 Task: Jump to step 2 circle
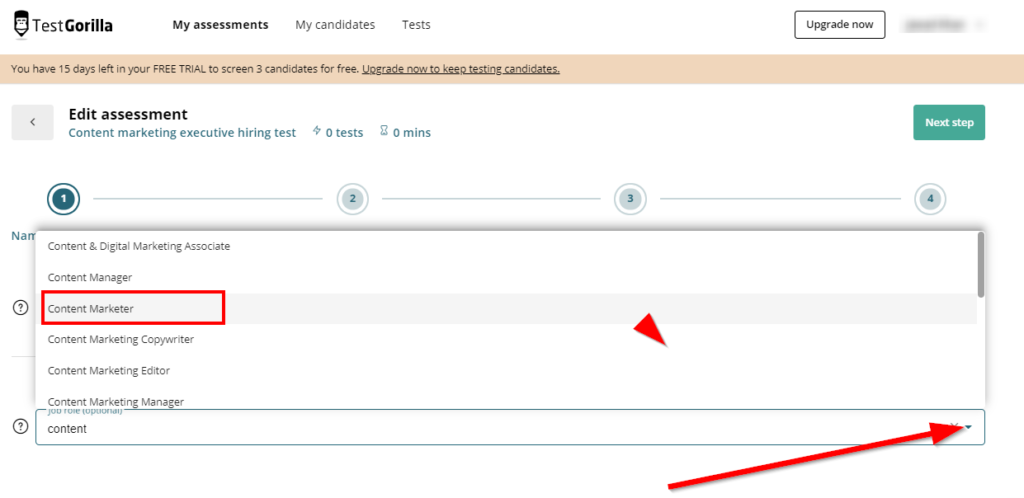(x=353, y=198)
